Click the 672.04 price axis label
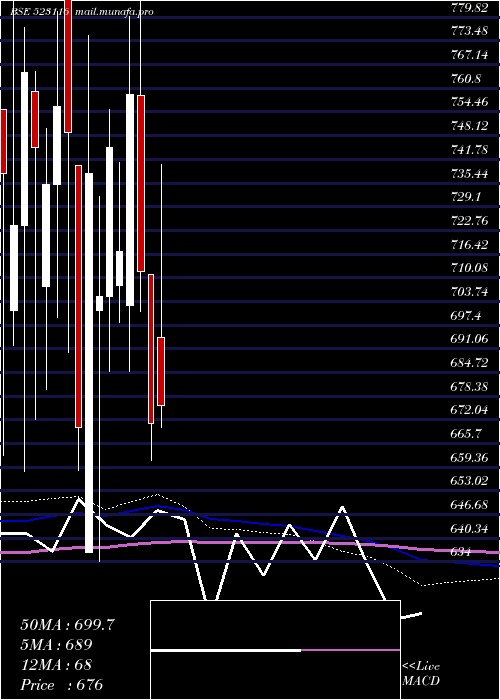The image size is (500, 700). [x=469, y=411]
